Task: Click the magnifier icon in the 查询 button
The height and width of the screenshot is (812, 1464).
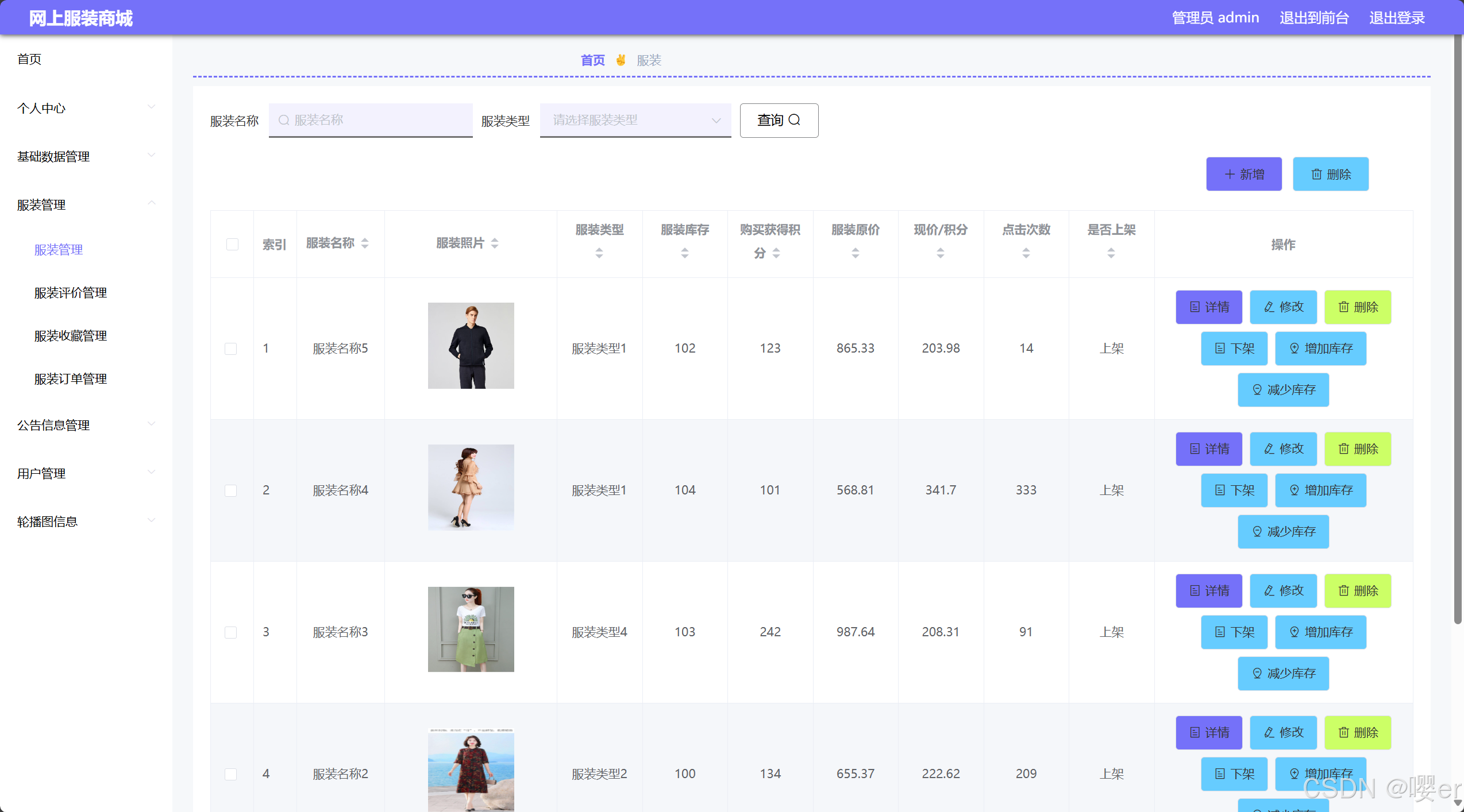Action: [x=795, y=120]
